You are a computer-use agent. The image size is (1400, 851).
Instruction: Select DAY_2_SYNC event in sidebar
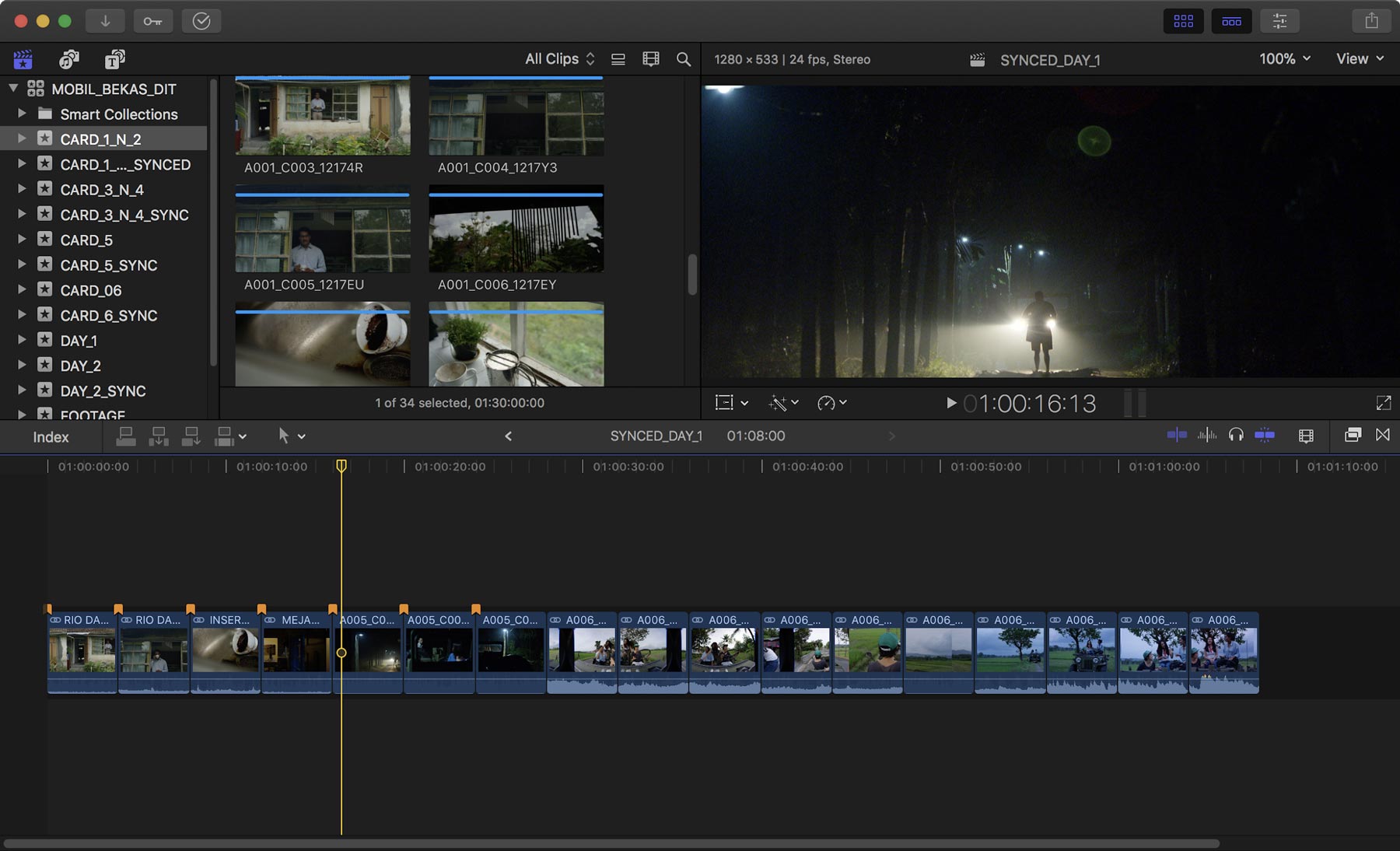pyautogui.click(x=103, y=390)
